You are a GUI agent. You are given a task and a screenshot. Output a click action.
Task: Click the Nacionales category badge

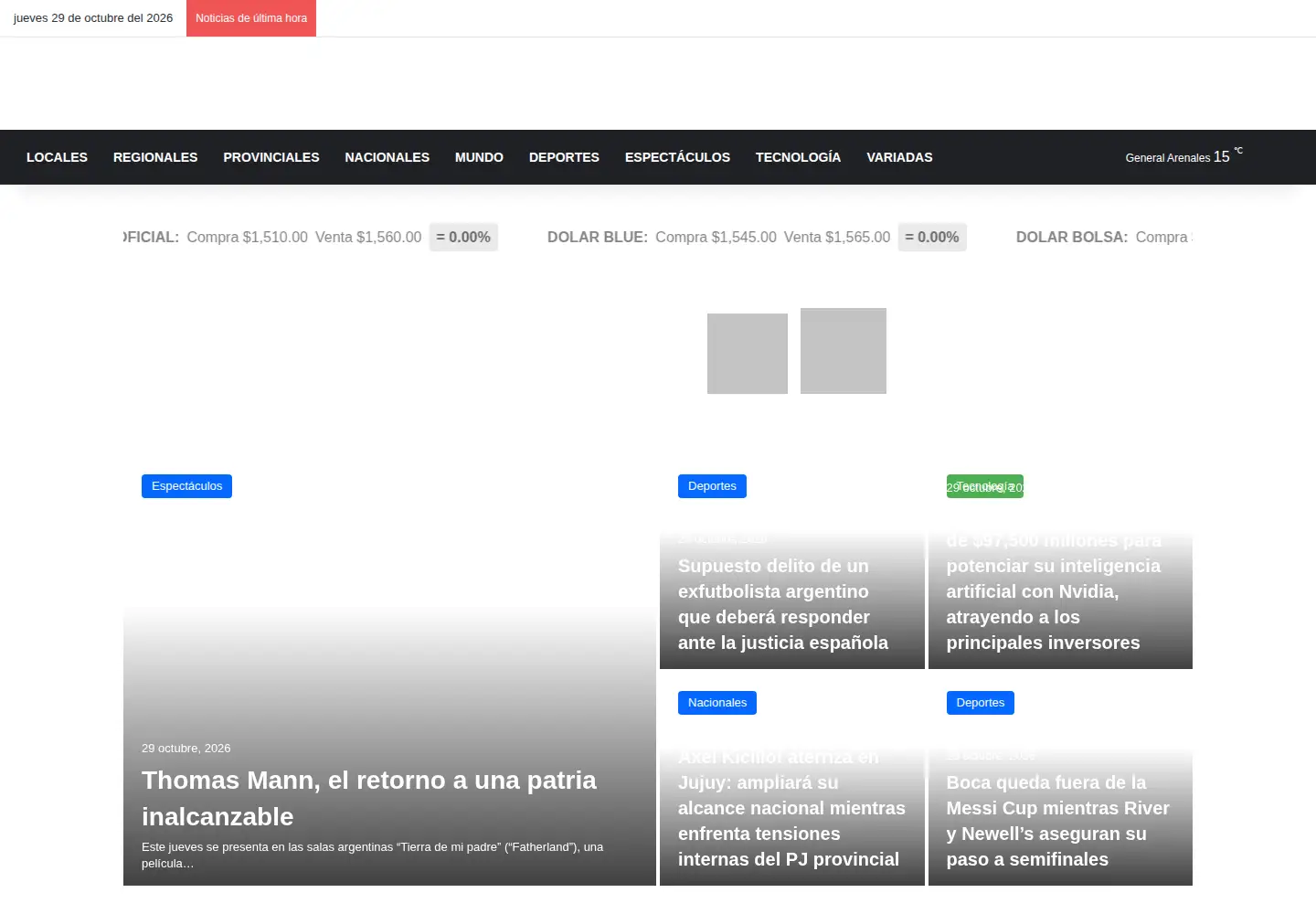[x=717, y=703]
